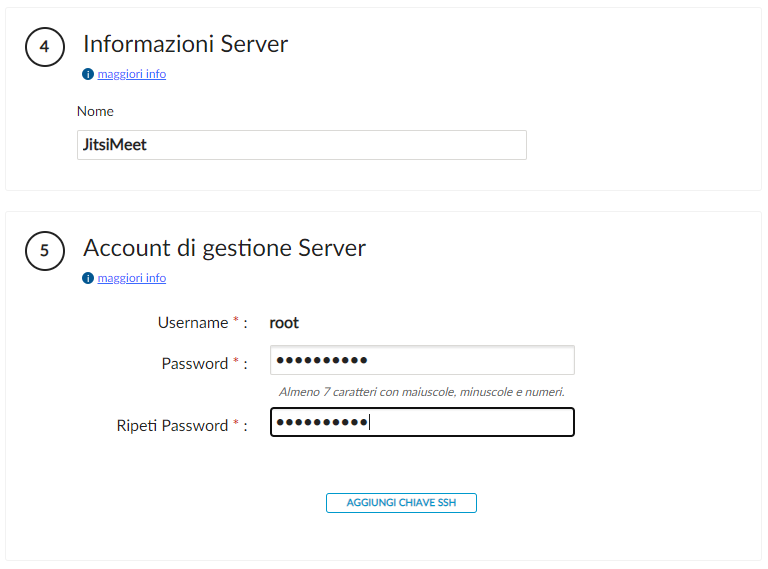Focus the Nome field containing JitsiMeet
Screen dimensions: 768x569
tap(301, 145)
